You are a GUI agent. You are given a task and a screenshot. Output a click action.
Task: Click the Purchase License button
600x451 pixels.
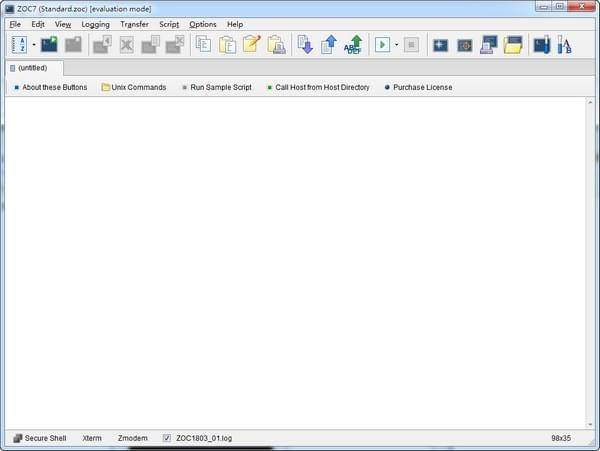tap(421, 88)
